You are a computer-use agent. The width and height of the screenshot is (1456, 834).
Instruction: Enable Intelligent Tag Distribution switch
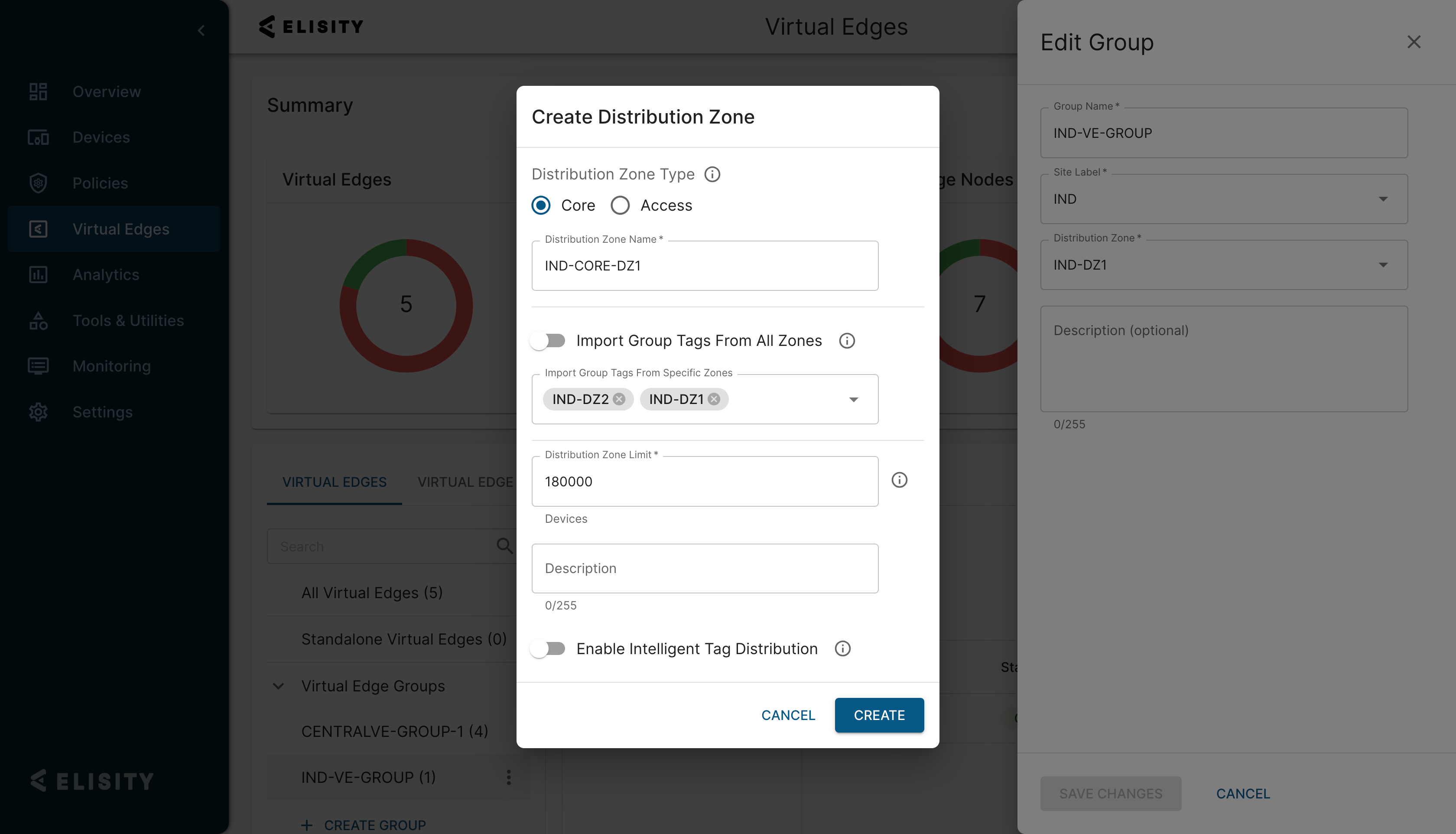pos(548,648)
